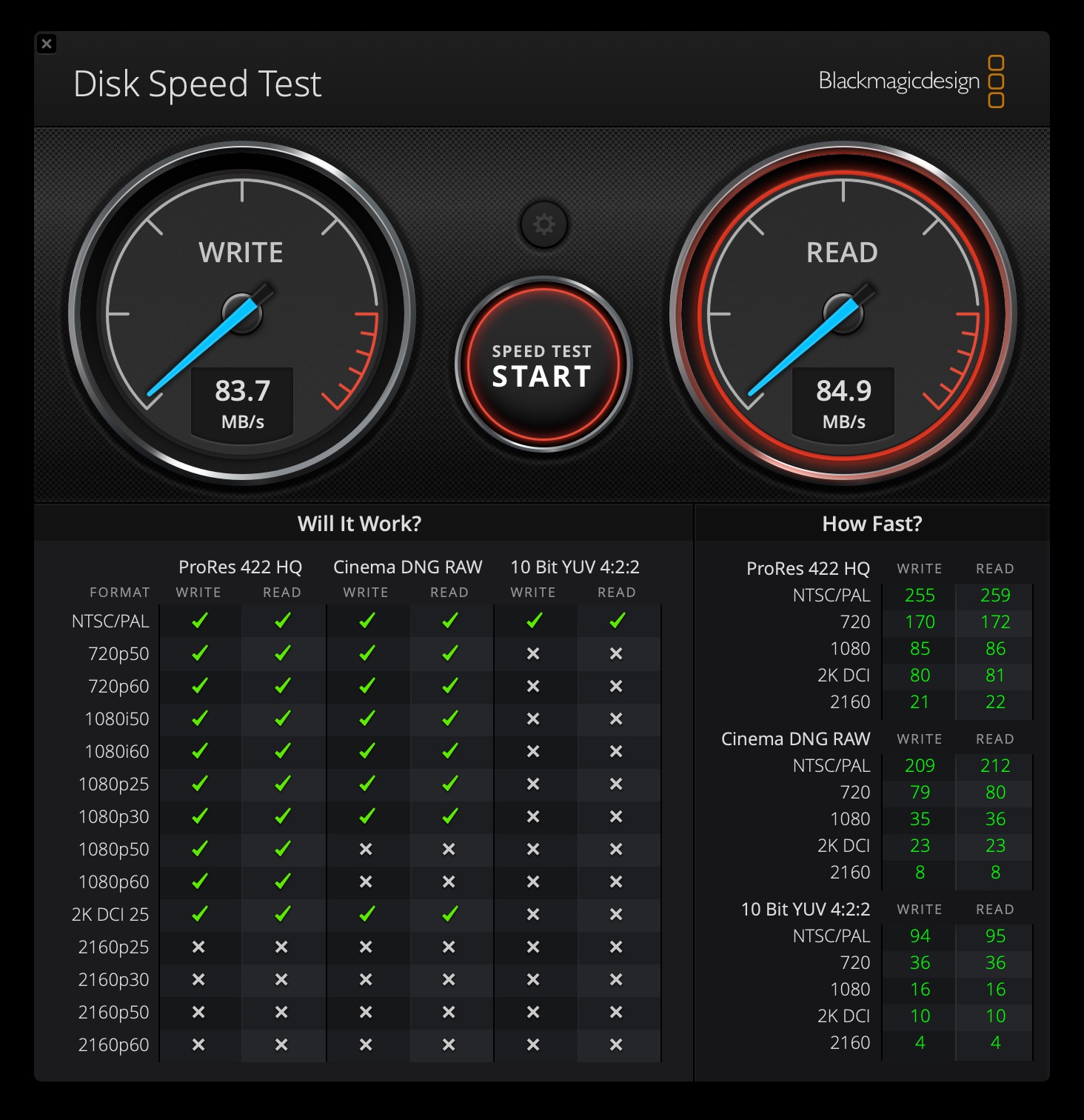1084x1120 pixels.
Task: Click the 10 Bit YUV NTSC/PAL write value 94
Action: click(x=920, y=936)
